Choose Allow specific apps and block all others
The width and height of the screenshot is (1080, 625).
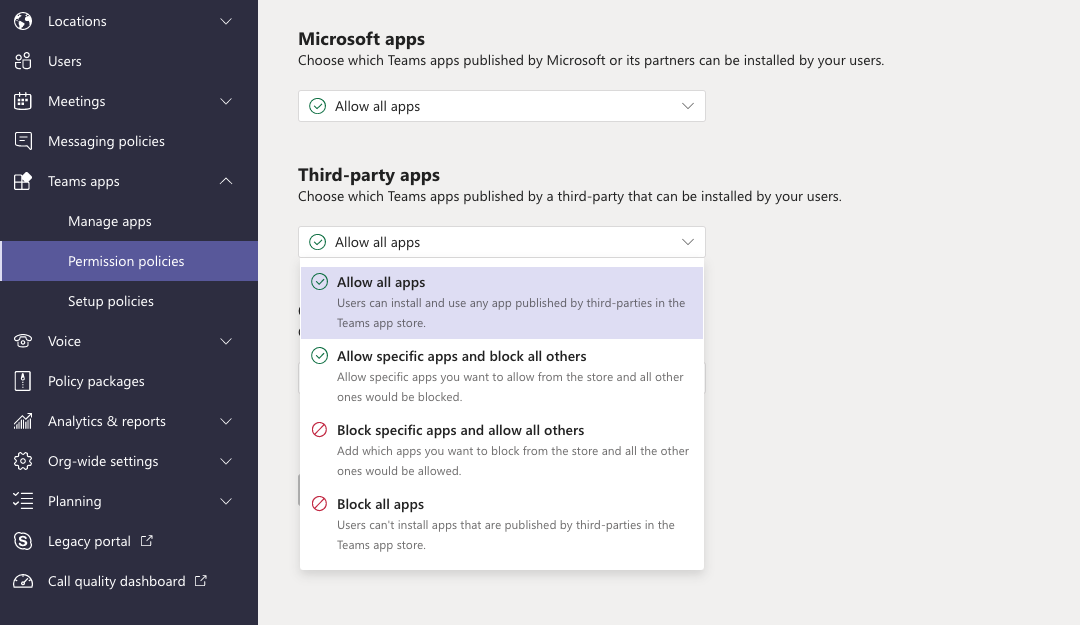(x=502, y=376)
